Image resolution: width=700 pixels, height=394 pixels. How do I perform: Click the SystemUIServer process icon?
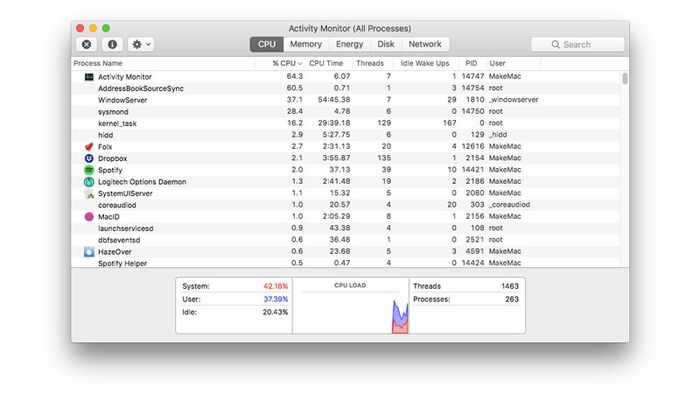[x=89, y=194]
